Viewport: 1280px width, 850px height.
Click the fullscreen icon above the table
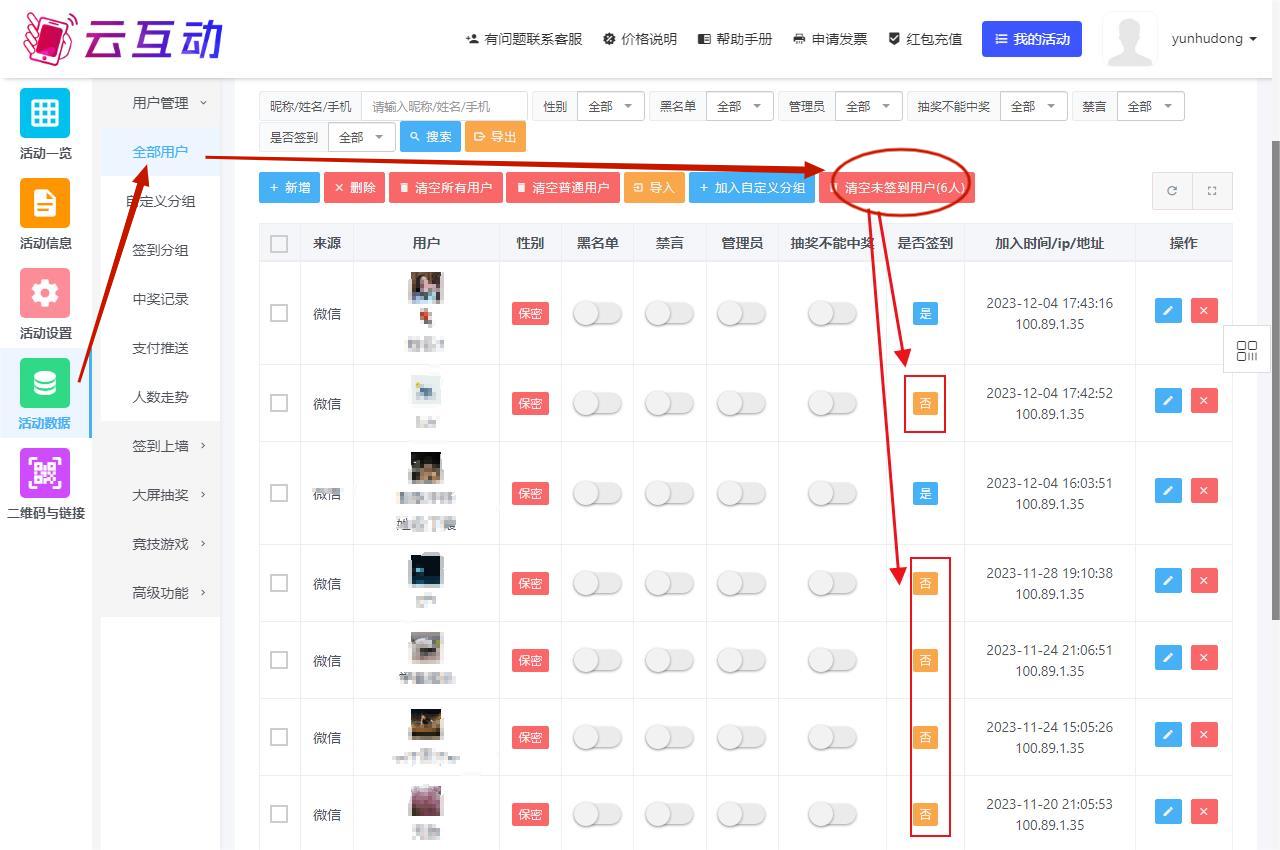pos(1212,191)
